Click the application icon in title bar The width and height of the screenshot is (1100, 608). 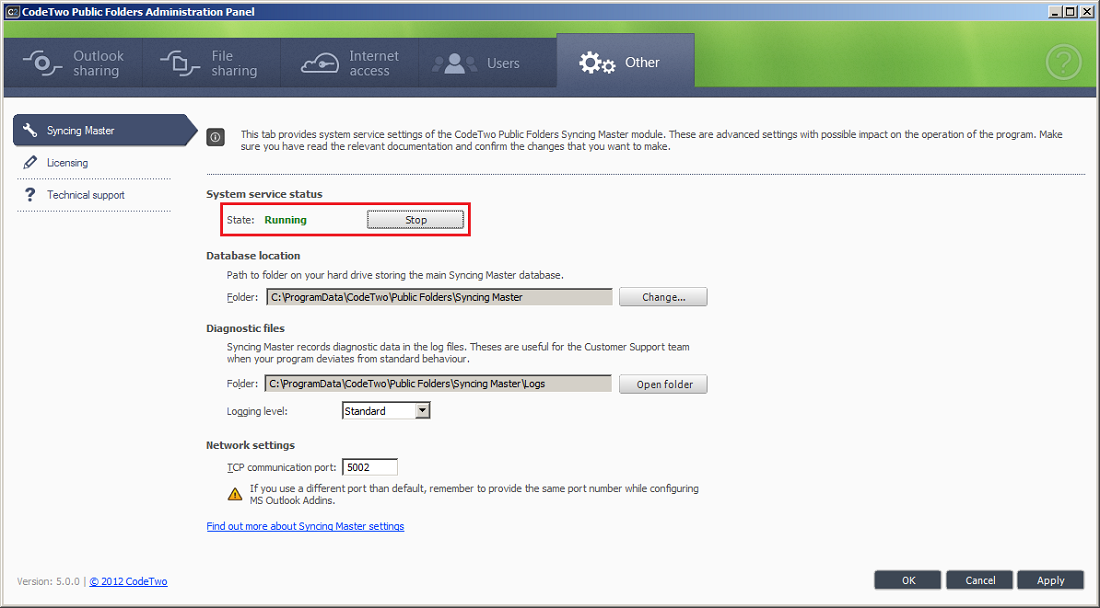(x=12, y=12)
